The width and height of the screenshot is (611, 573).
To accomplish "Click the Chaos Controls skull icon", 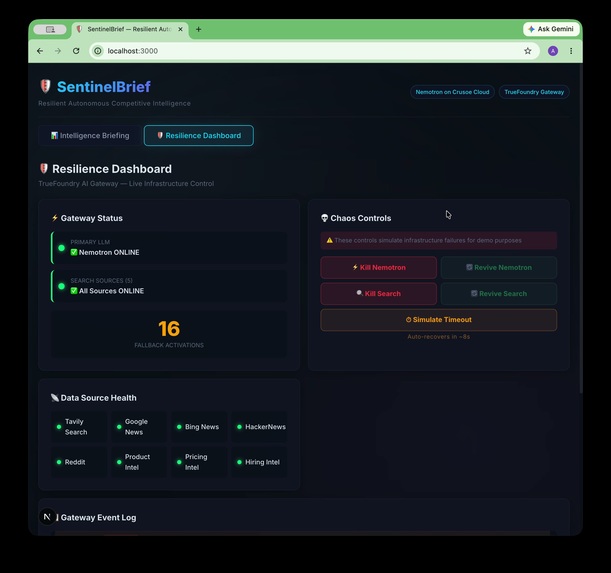I will 324,218.
